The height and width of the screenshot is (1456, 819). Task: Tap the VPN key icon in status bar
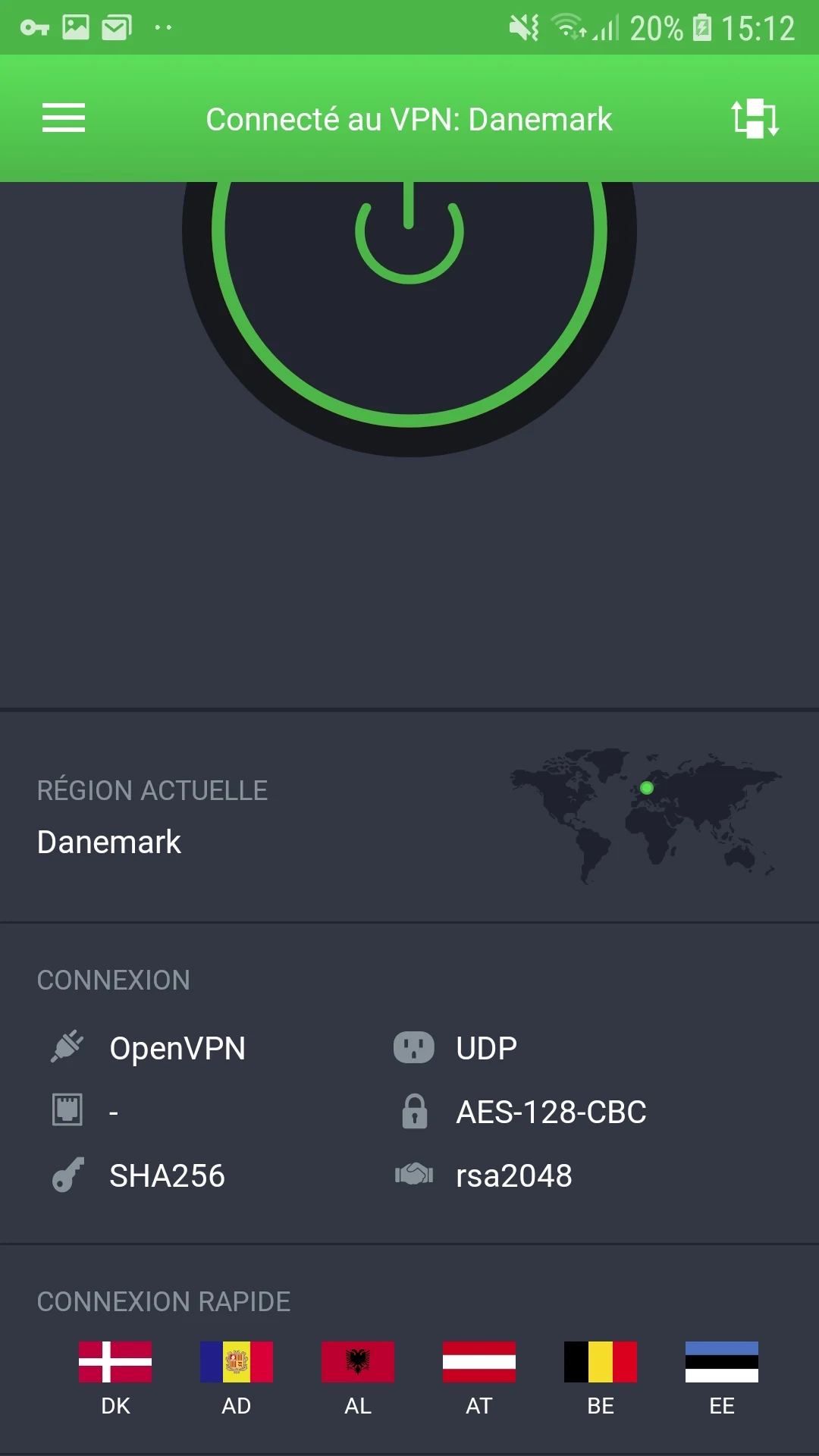[35, 28]
